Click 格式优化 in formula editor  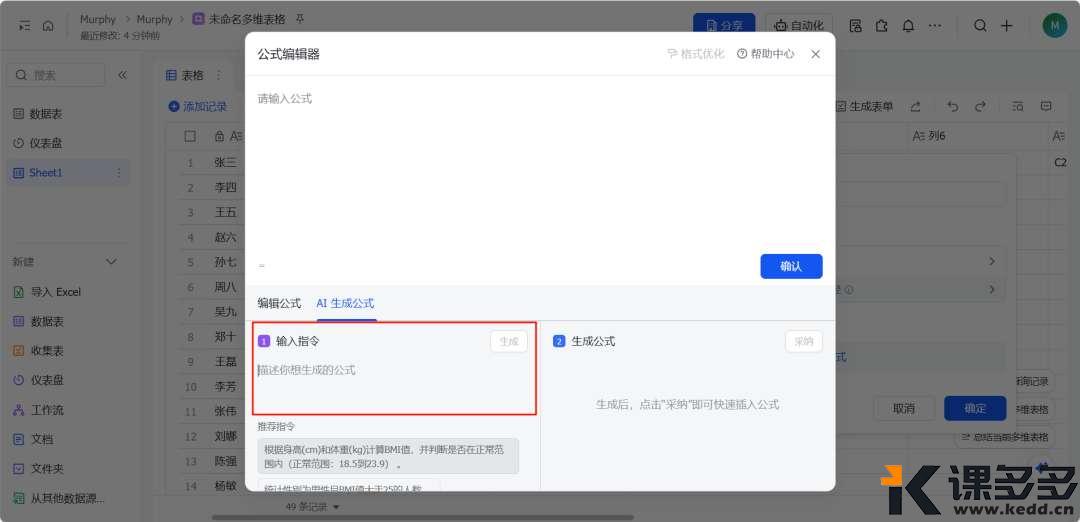point(696,54)
